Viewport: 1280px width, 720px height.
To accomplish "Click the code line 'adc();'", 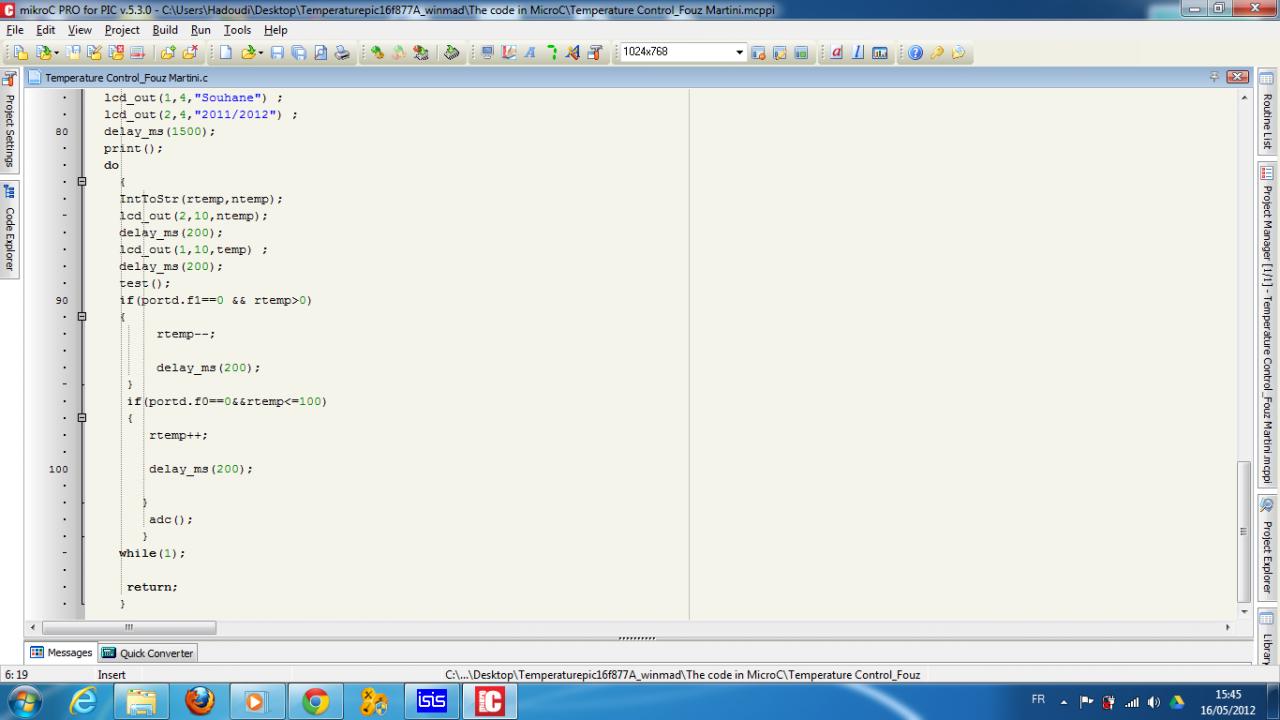I will coord(171,520).
